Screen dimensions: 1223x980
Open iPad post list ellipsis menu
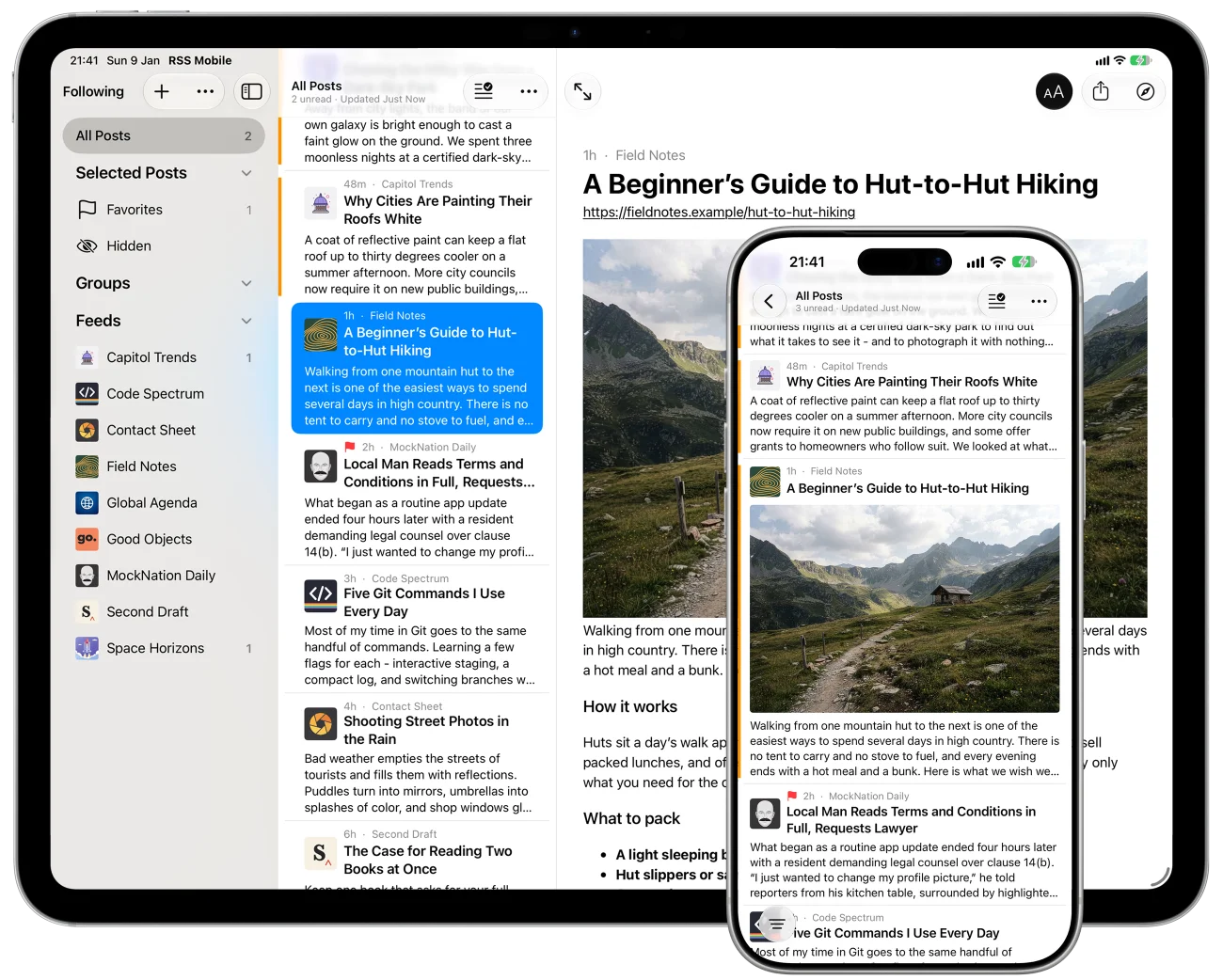(529, 91)
